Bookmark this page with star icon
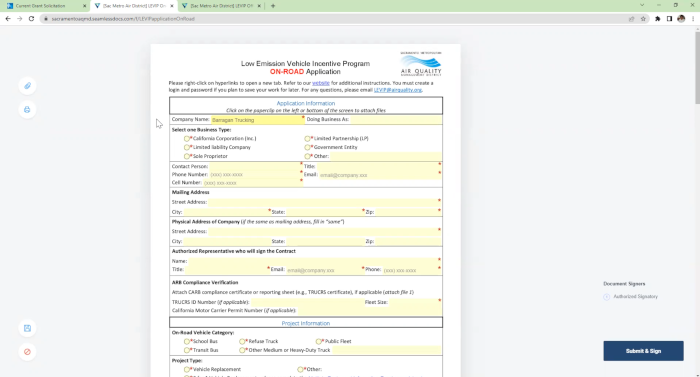The height and width of the screenshot is (377, 700). click(x=643, y=19)
